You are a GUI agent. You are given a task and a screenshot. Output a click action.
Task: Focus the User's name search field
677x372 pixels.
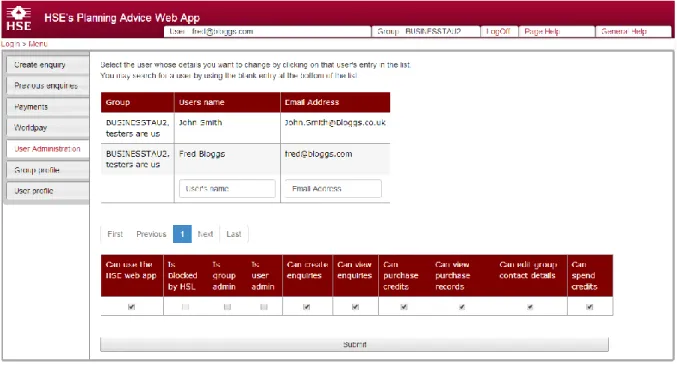[x=227, y=189]
